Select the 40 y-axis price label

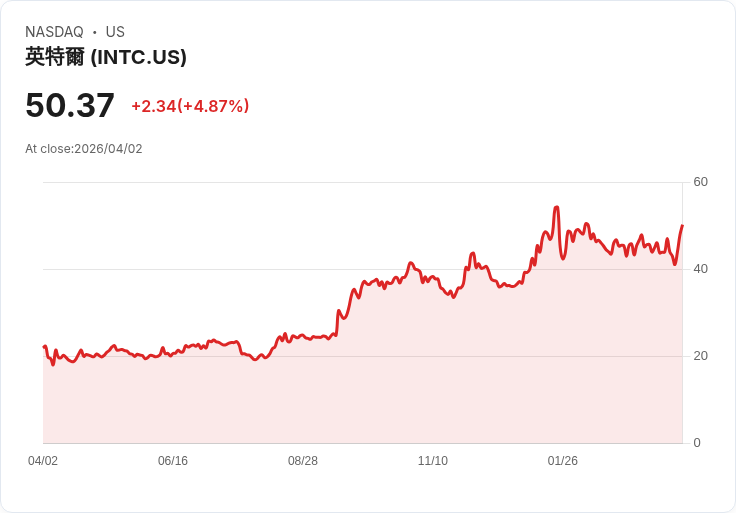pos(700,269)
